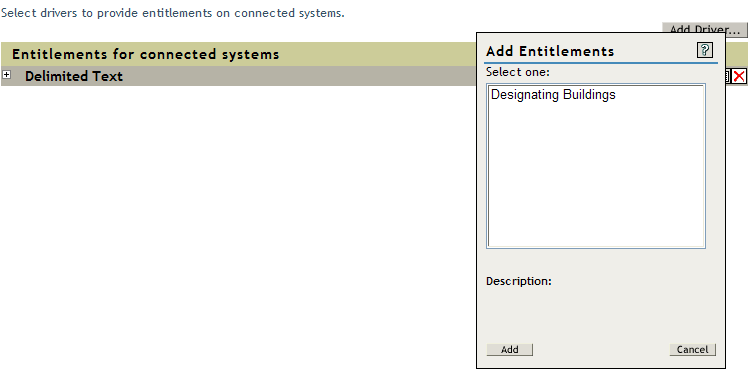The image size is (748, 370).
Task: Click the blank area under Description
Action: point(600,312)
